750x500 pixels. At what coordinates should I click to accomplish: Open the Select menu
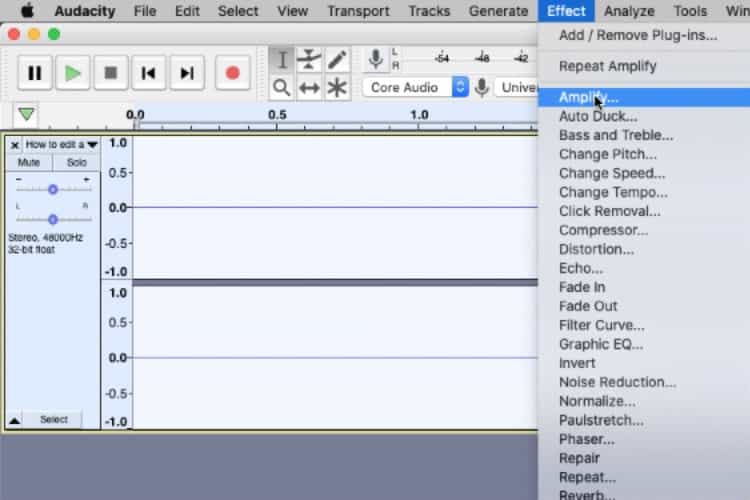point(238,11)
